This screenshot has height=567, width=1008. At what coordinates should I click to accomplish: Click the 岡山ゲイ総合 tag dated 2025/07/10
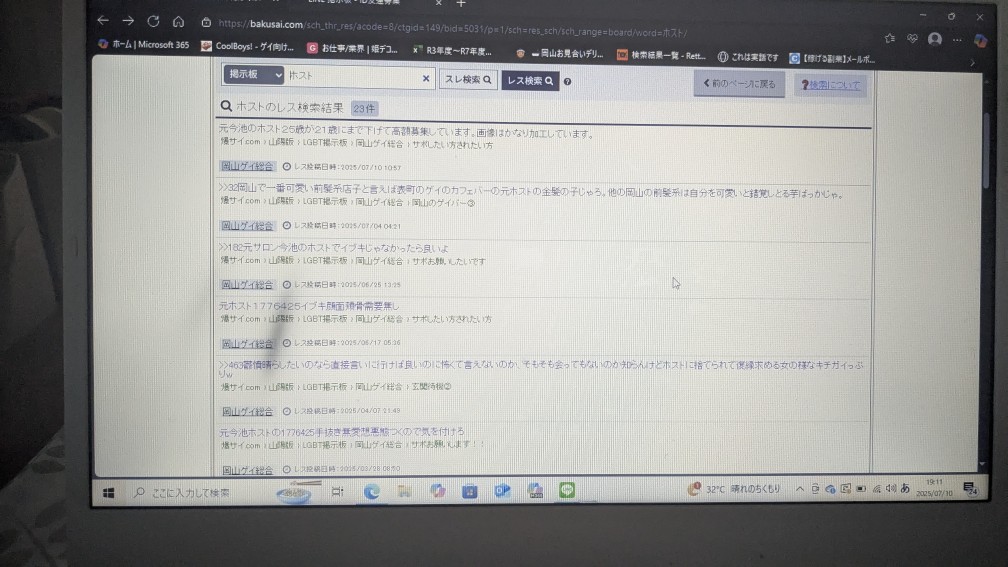pos(248,166)
